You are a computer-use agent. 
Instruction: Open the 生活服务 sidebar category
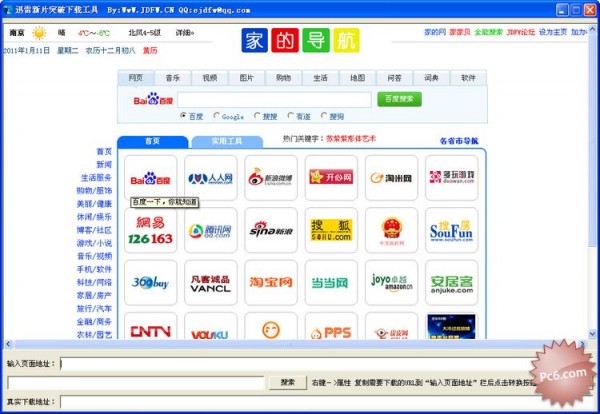96,178
